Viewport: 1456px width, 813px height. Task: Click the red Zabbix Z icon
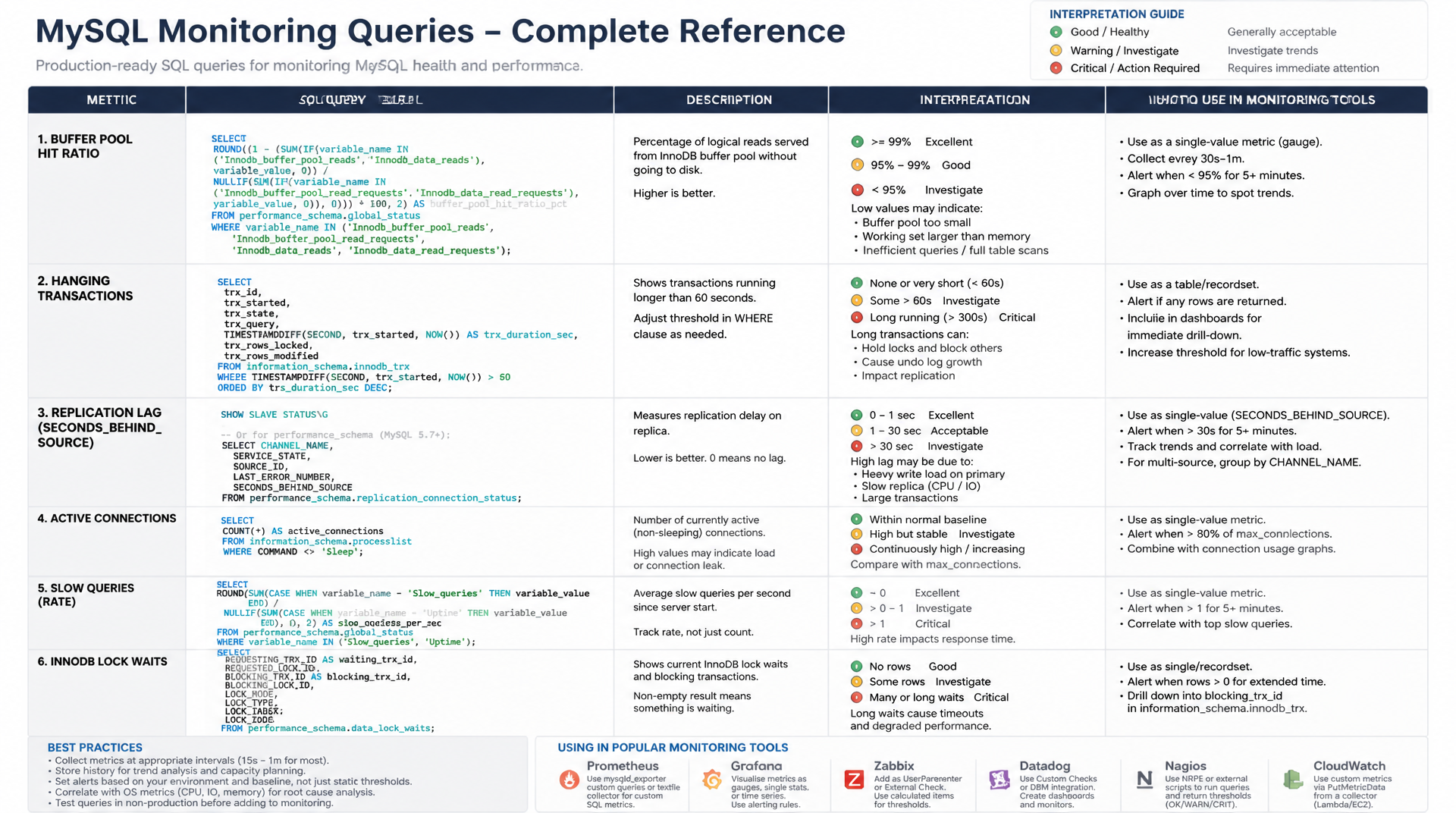point(854,779)
